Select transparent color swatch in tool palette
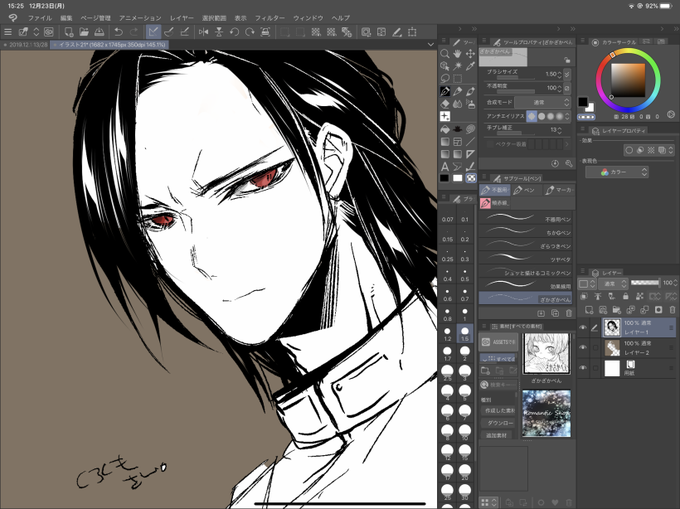Screen dimensions: 680x509 [x=471, y=178]
